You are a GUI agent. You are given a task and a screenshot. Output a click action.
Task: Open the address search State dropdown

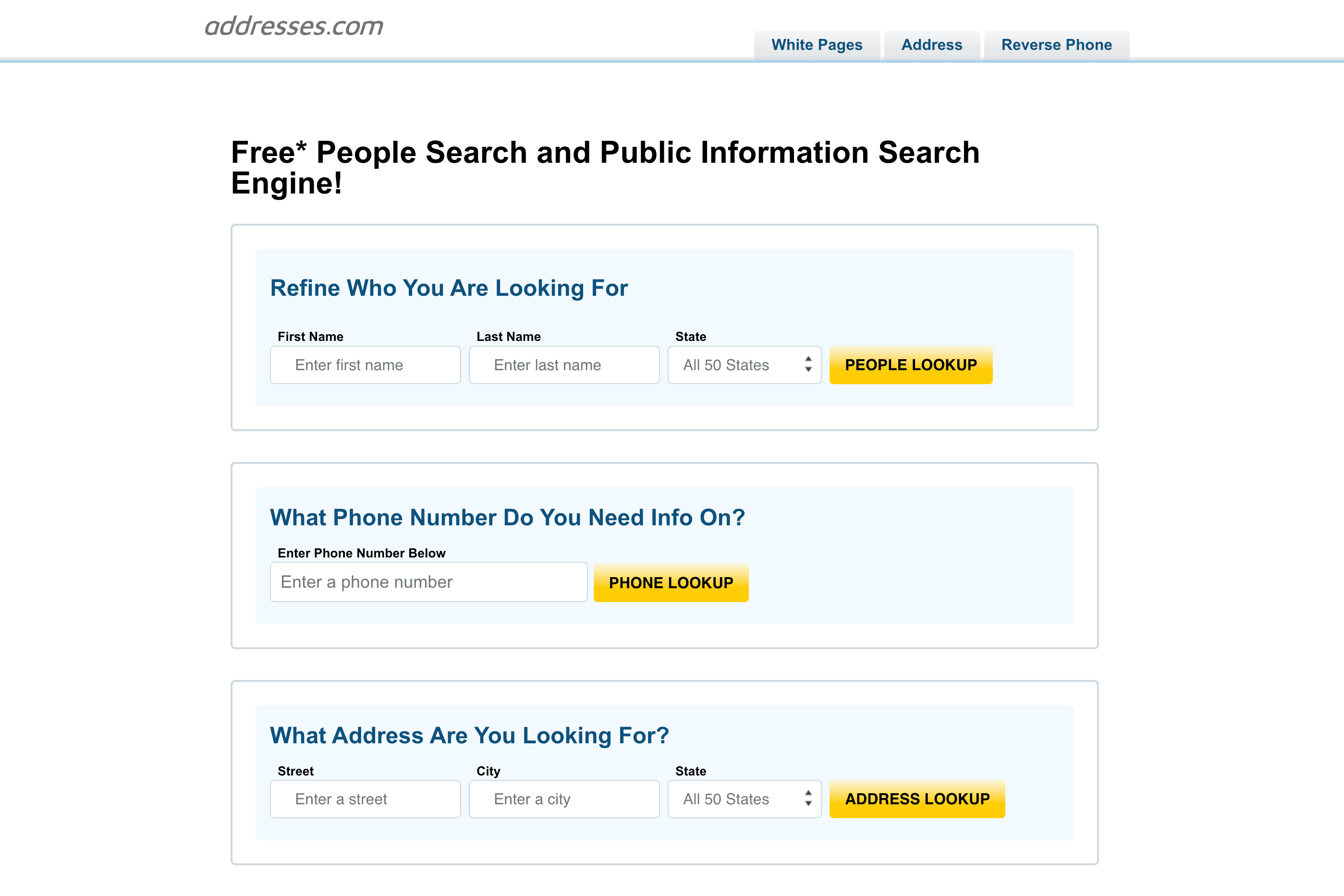click(734, 799)
